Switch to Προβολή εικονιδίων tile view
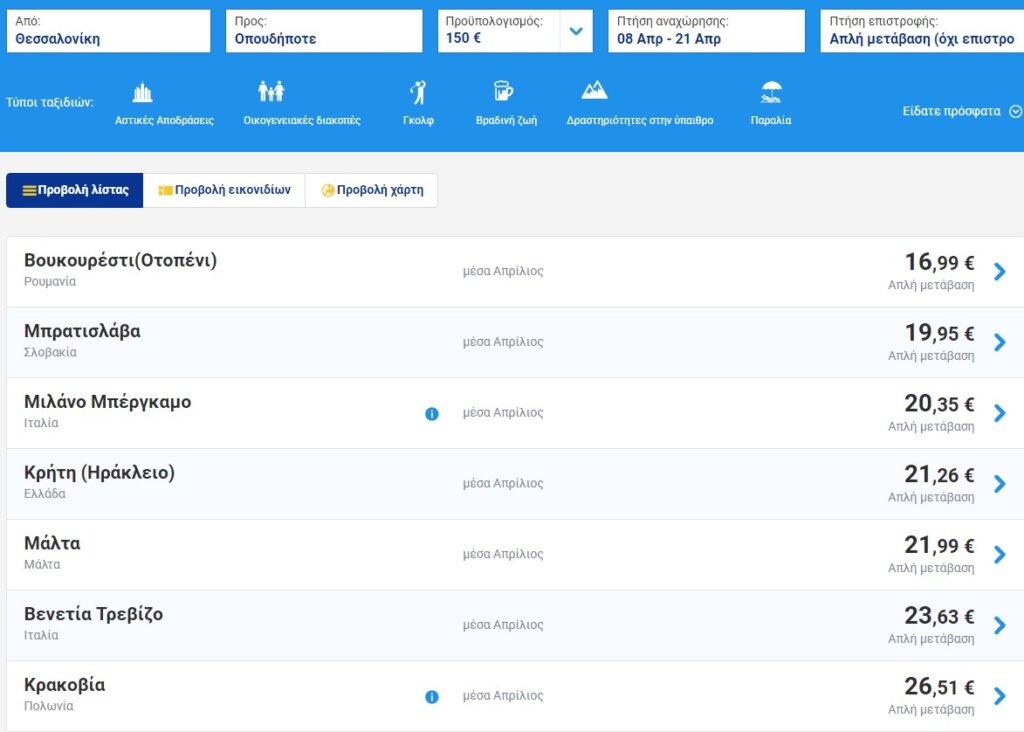The width and height of the screenshot is (1024, 732). [224, 190]
